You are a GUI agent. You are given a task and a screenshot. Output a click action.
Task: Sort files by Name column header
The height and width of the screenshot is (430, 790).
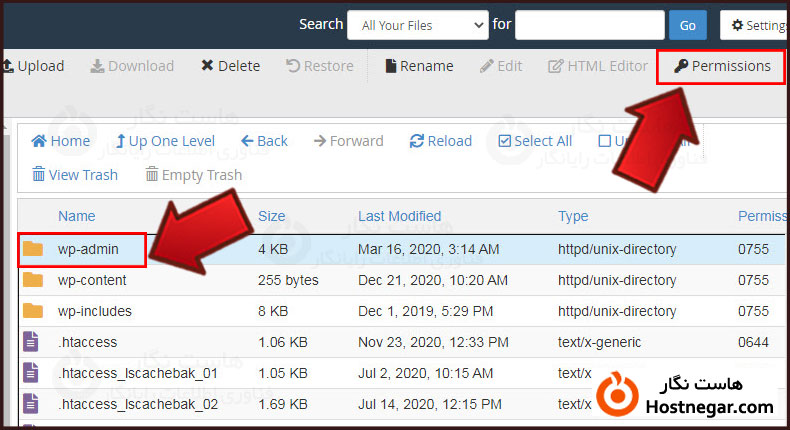pos(77,215)
